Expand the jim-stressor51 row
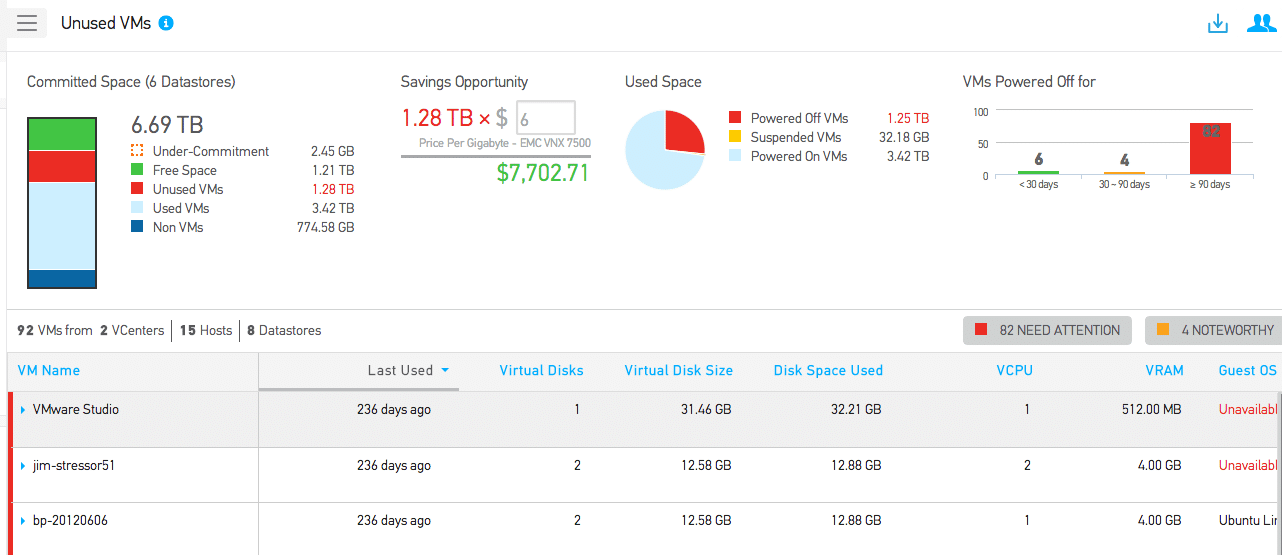This screenshot has width=1282, height=555. pyautogui.click(x=23, y=466)
